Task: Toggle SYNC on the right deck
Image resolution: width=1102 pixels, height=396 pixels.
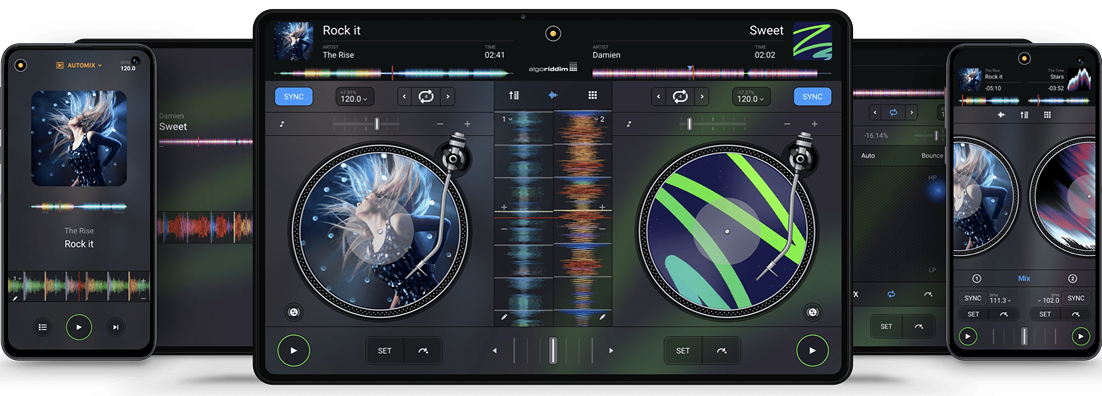Action: (x=812, y=96)
